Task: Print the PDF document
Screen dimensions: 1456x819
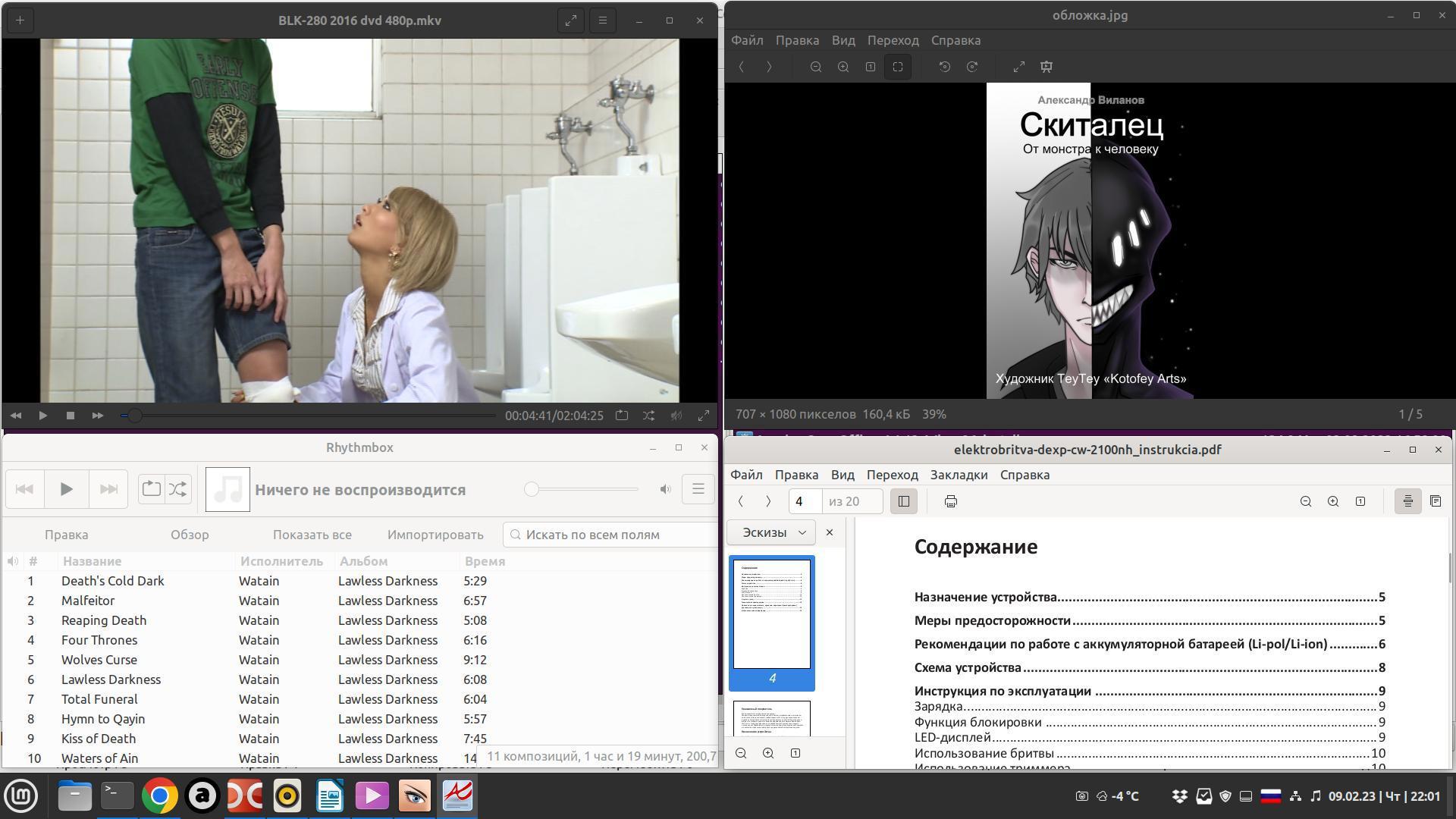Action: pos(951,501)
